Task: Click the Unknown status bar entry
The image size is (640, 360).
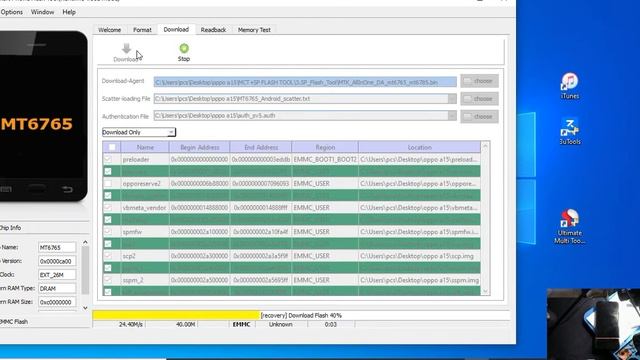Action: pos(280,324)
